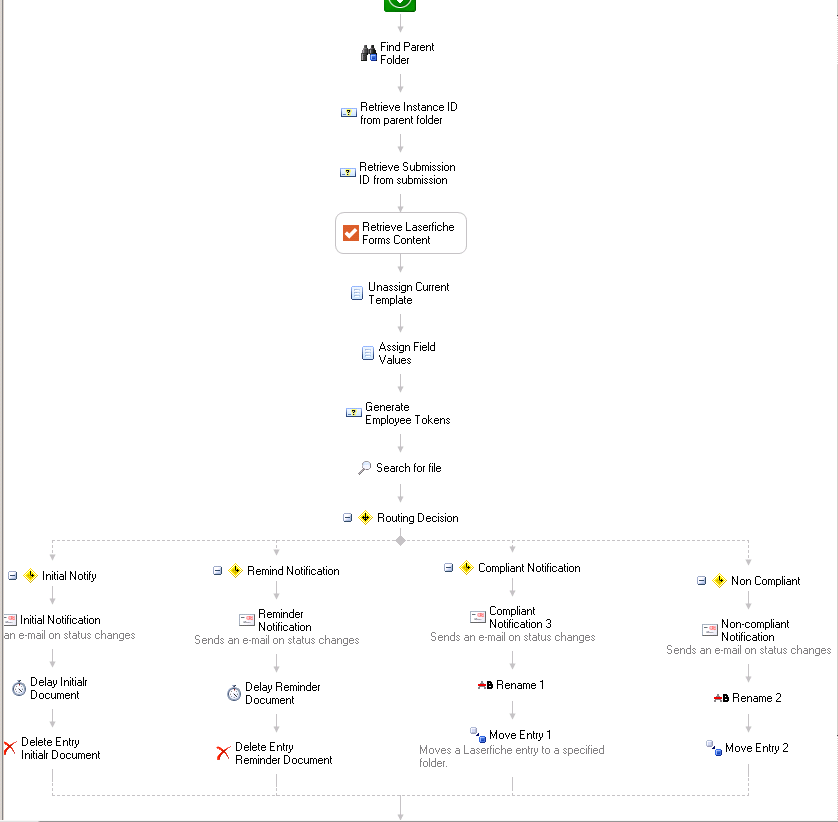Select the orange checkmark Retrieve Laserfiche Forms icon
This screenshot has width=838, height=822.
(x=351, y=233)
